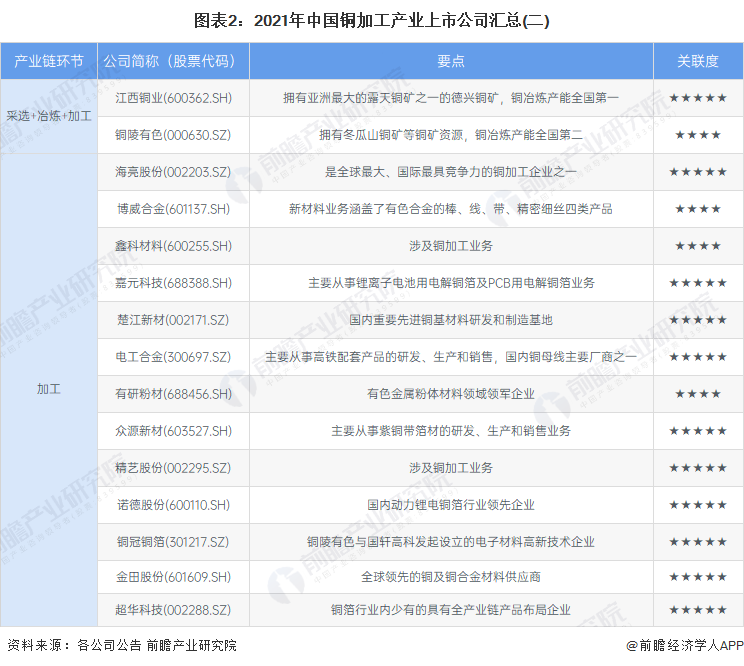Click company cell 铜陵有色(000630.SZ)
744x666 pixels.
(173, 135)
